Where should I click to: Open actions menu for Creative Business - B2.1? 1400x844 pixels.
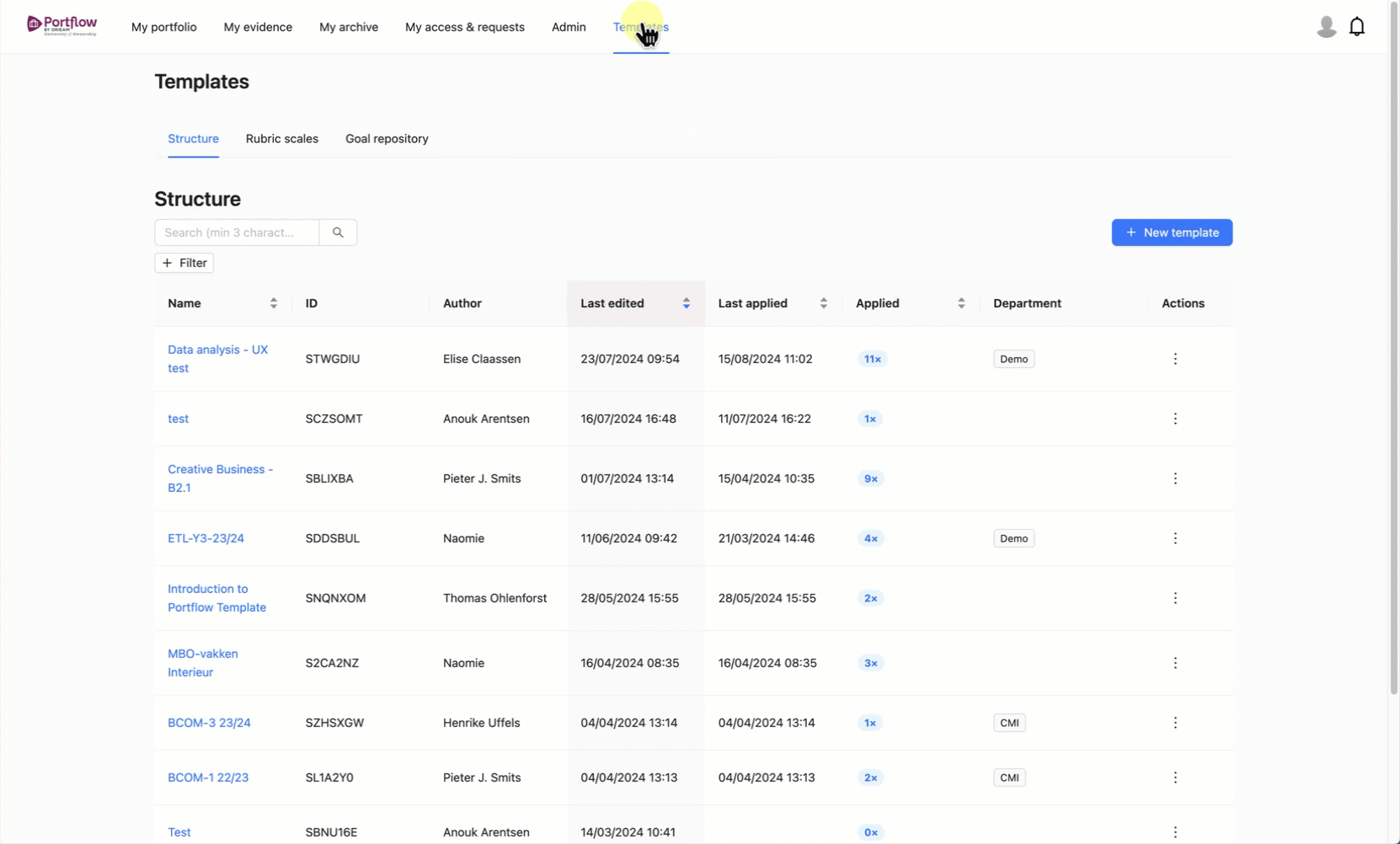tap(1175, 478)
